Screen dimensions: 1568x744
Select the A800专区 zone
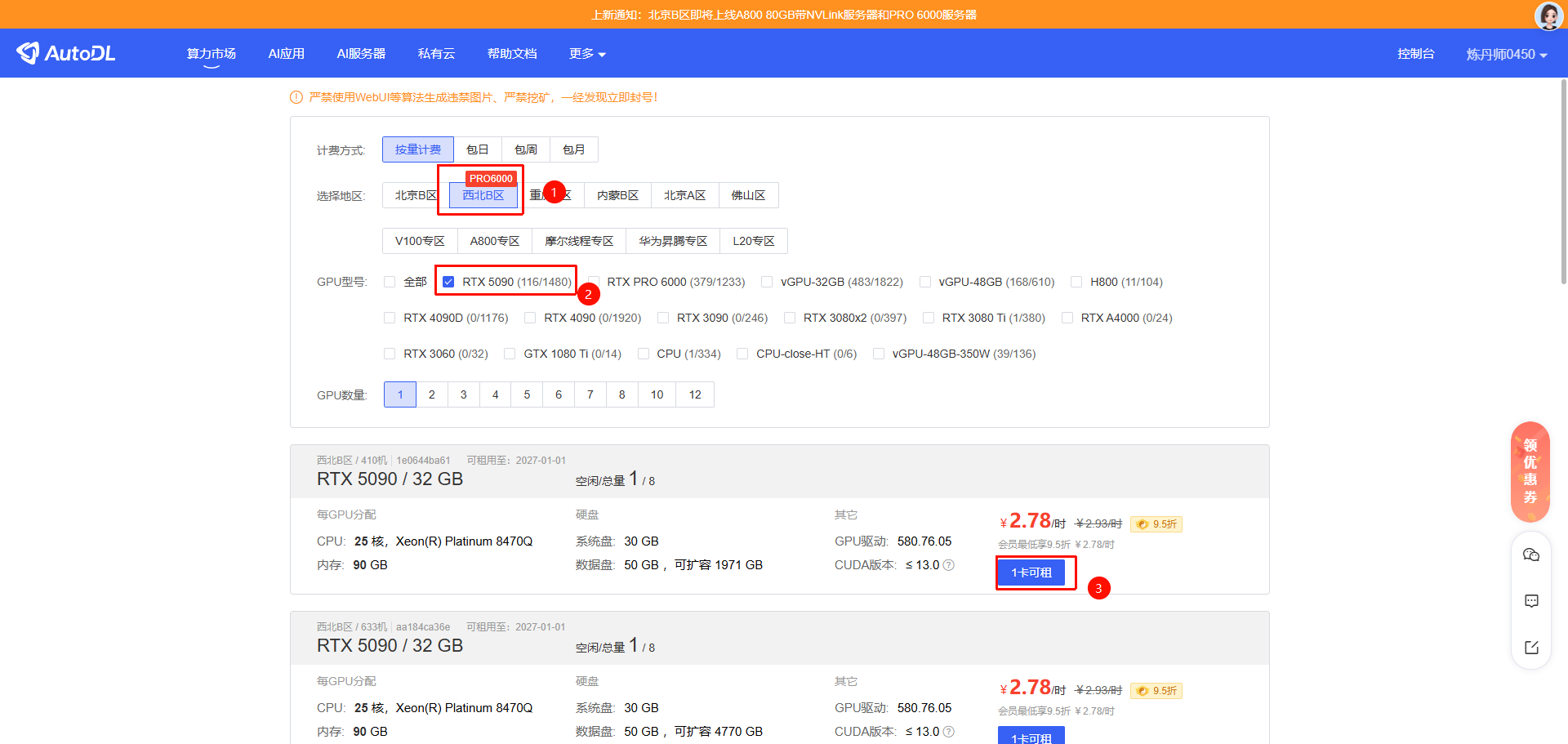point(494,241)
